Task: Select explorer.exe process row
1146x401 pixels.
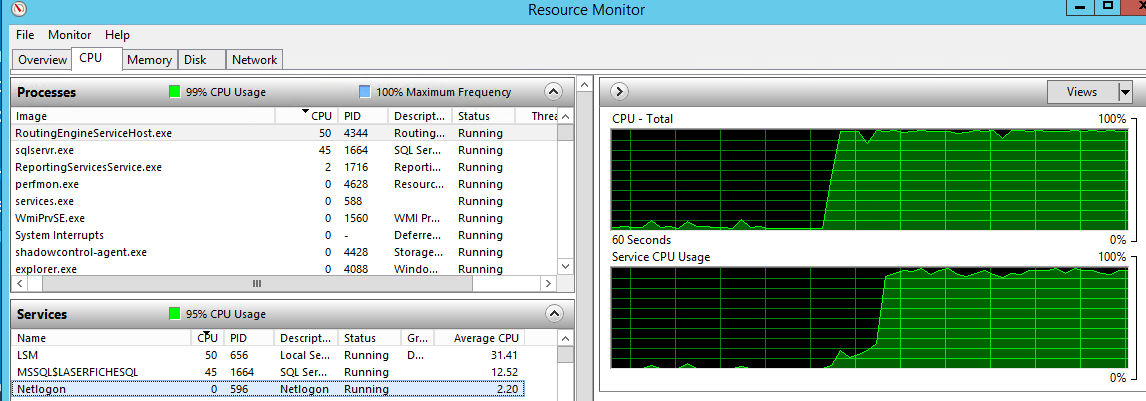Action: (x=285, y=269)
